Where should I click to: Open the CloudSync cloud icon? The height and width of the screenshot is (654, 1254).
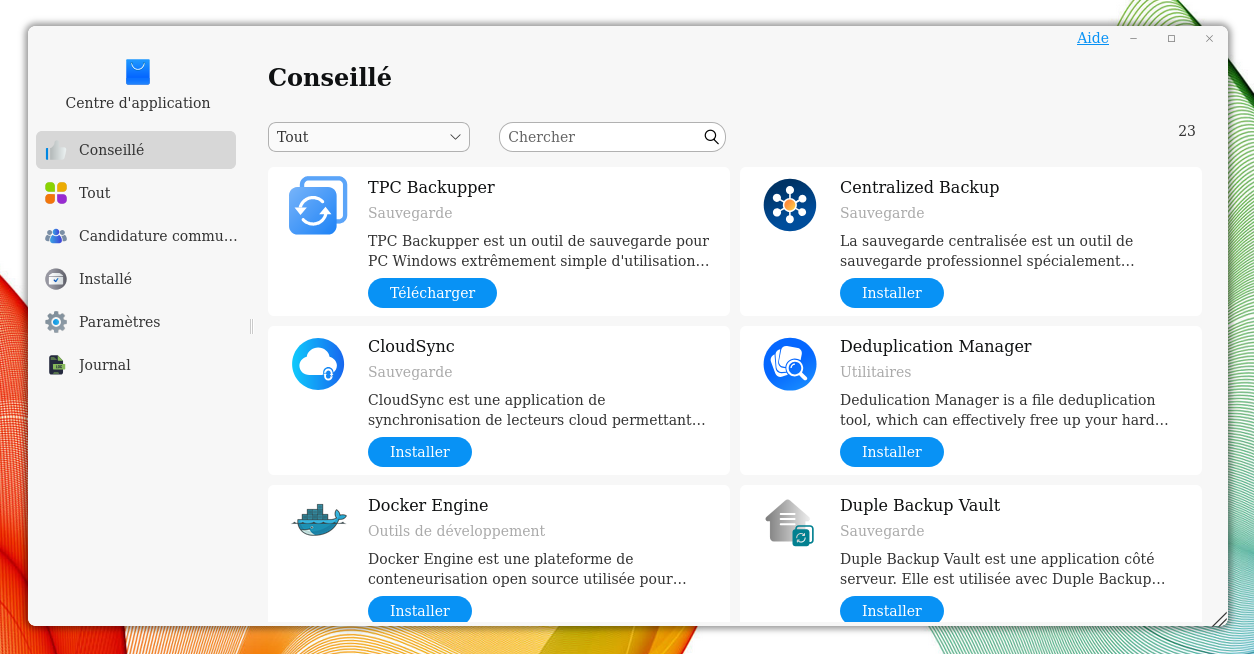(317, 364)
